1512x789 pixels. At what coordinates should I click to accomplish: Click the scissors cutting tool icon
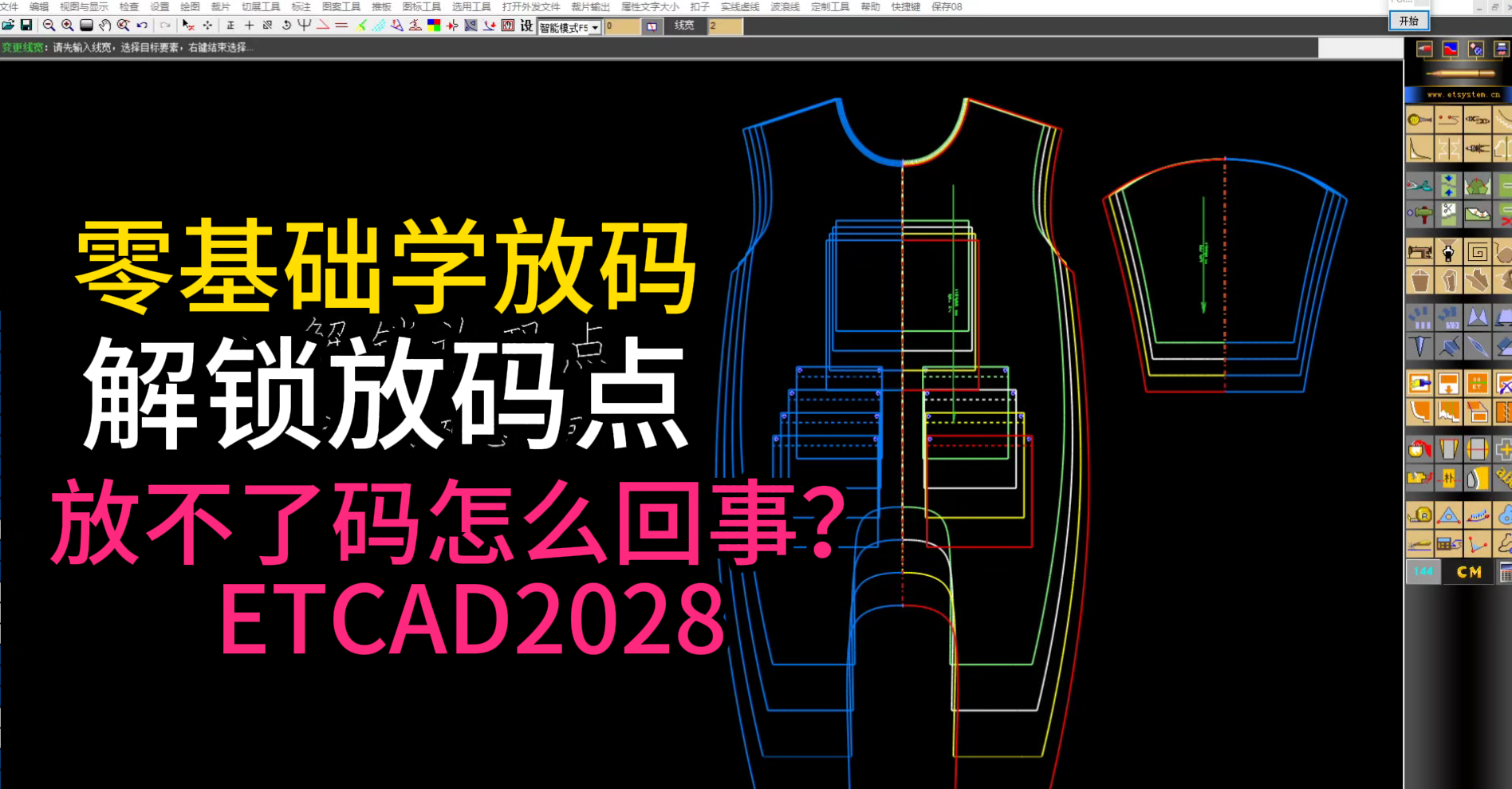coord(1419,187)
